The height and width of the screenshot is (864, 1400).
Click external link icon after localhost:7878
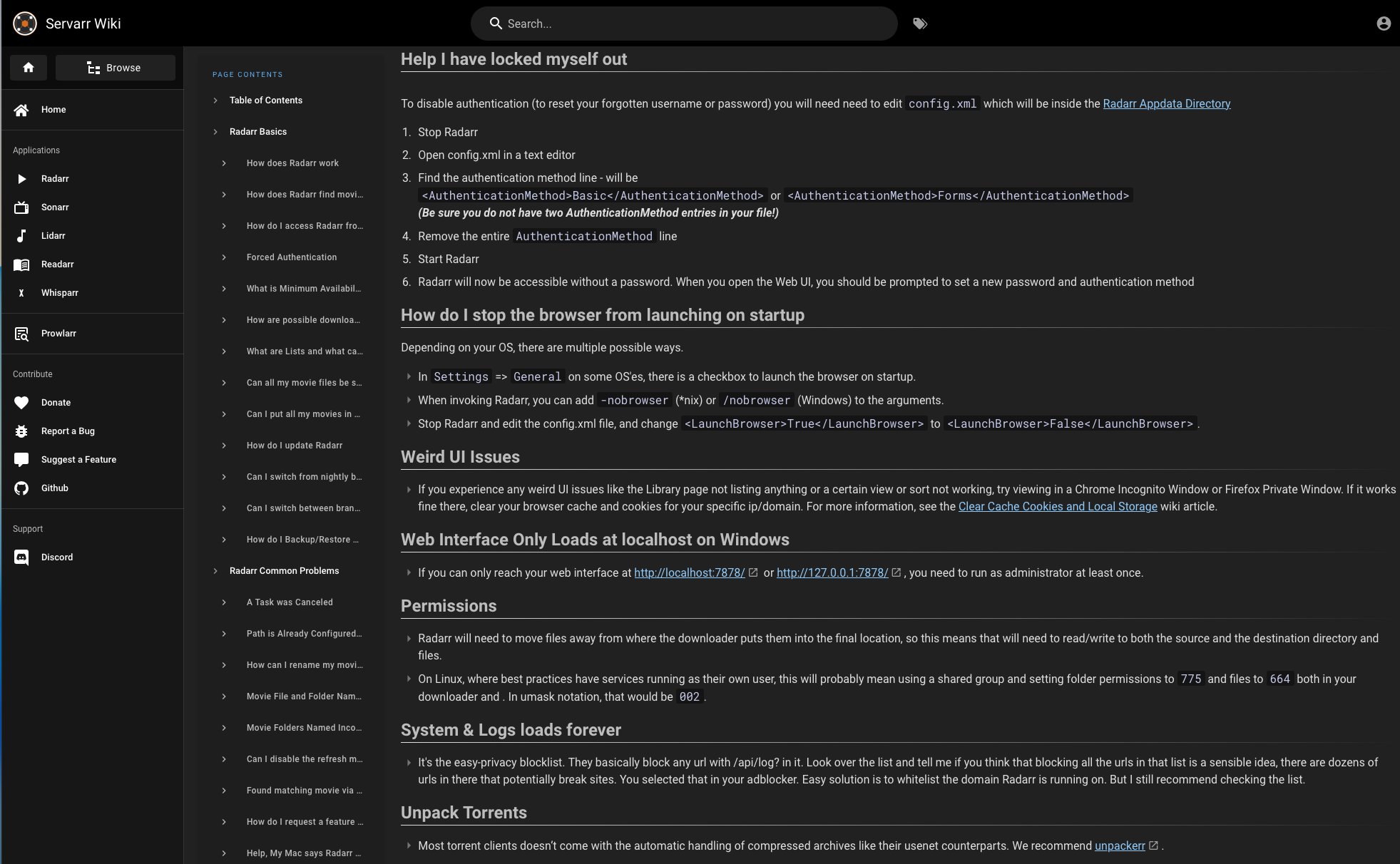[x=752, y=572]
